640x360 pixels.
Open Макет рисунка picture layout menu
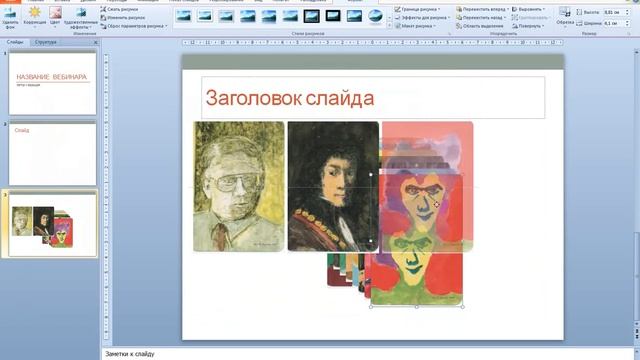pyautogui.click(x=415, y=26)
